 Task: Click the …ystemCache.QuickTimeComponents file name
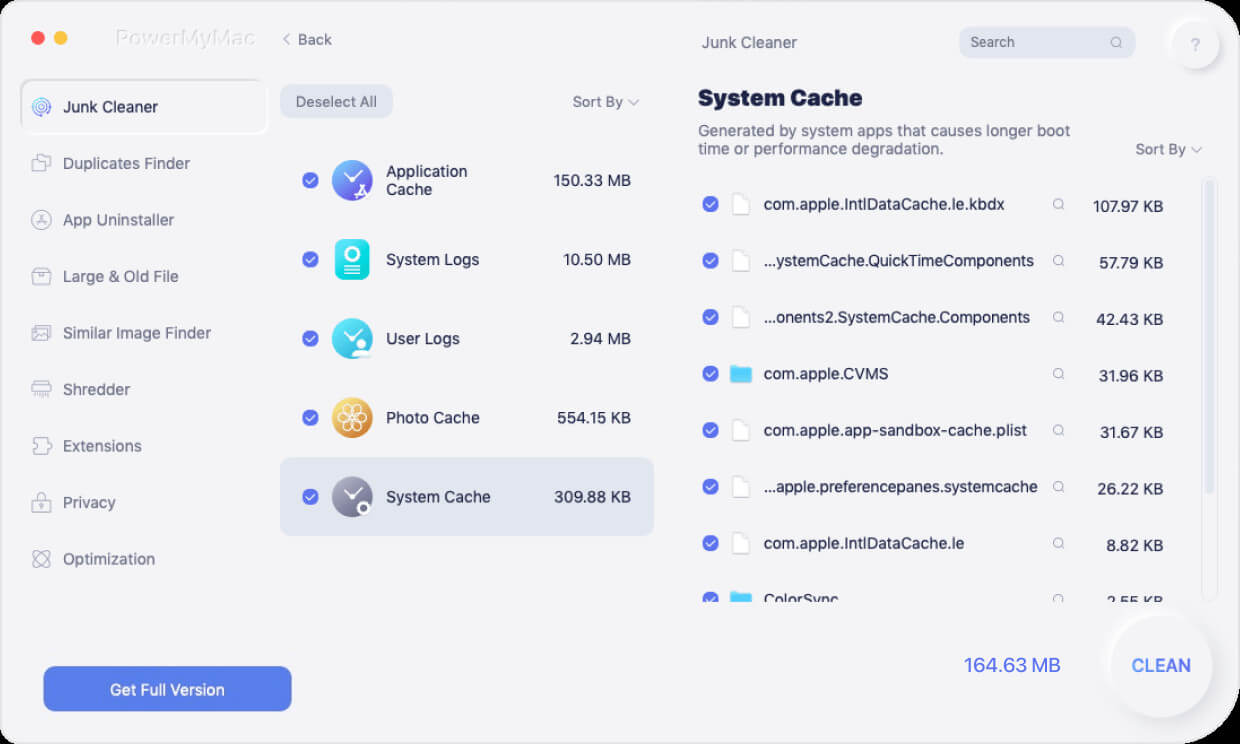click(x=898, y=260)
